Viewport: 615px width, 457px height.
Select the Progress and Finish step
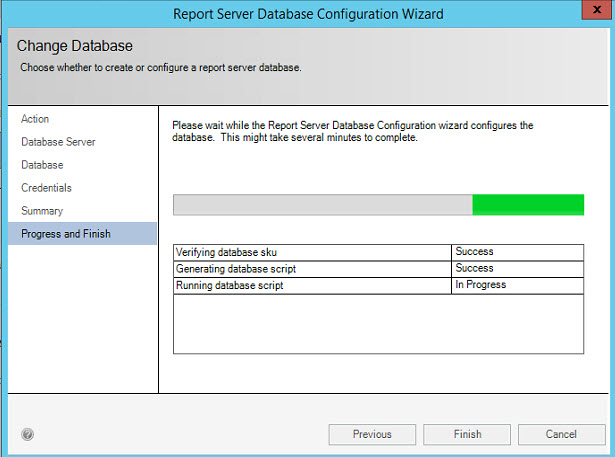[82, 234]
